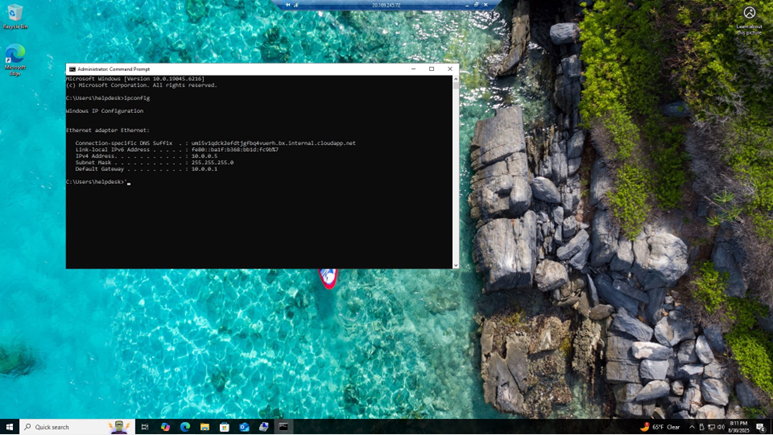Pin the remote desktop connection bar

pyautogui.click(x=288, y=5)
